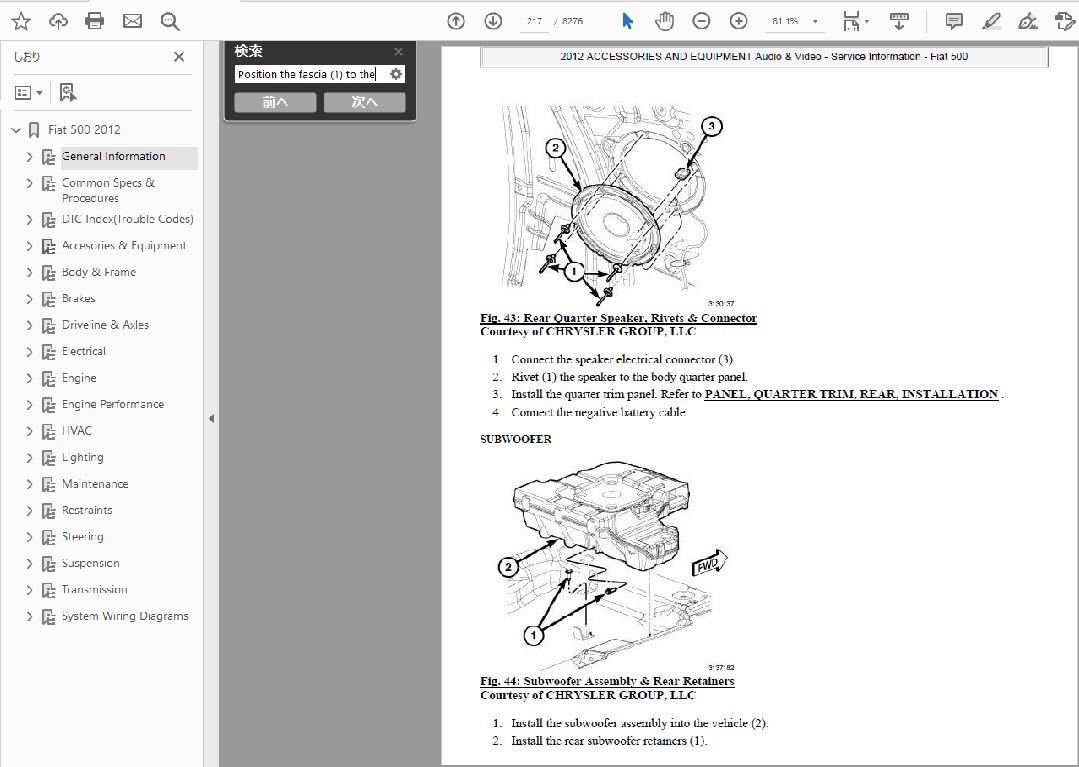
Task: Activate the arrow selection tool
Action: point(627,20)
